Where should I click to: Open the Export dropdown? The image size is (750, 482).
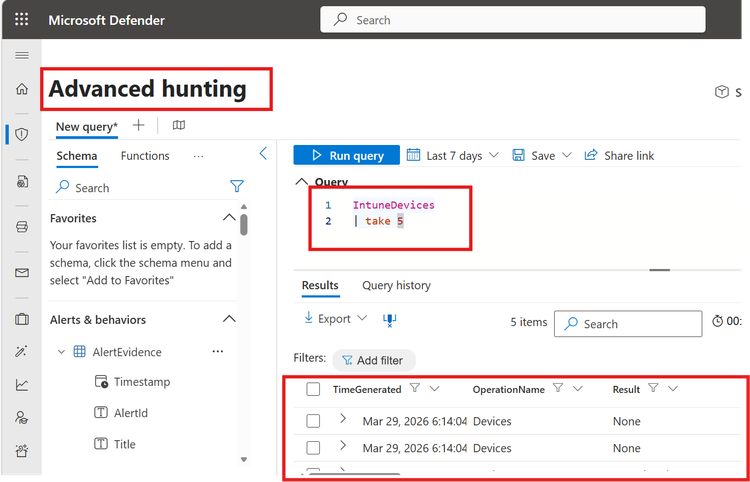tap(336, 319)
